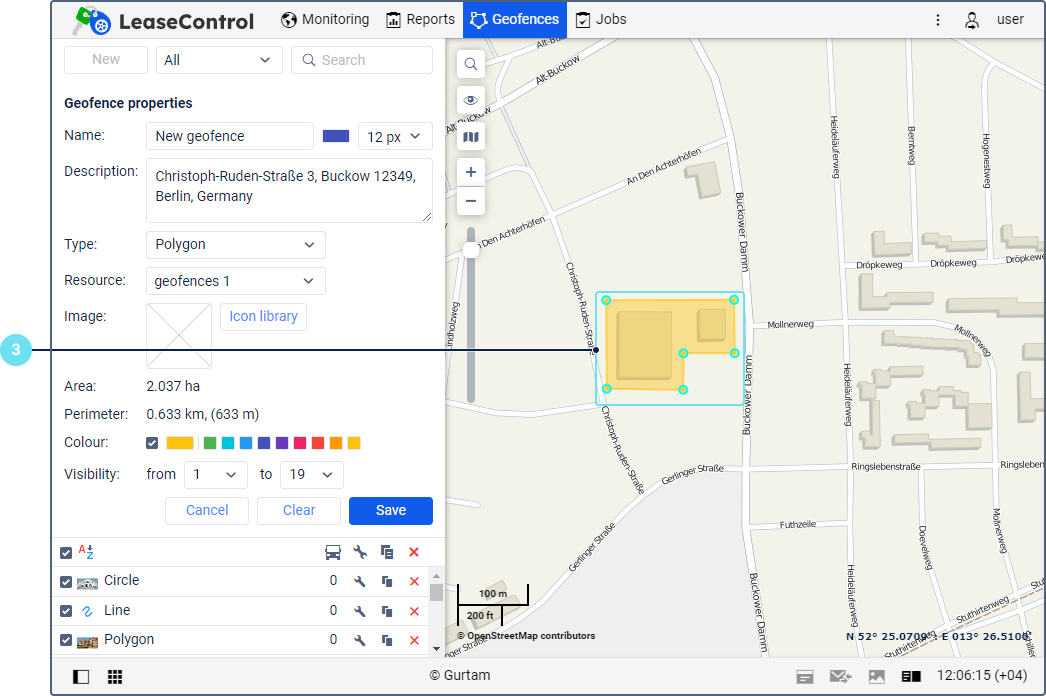Delete the Polygon geofence with red X

pyautogui.click(x=414, y=640)
